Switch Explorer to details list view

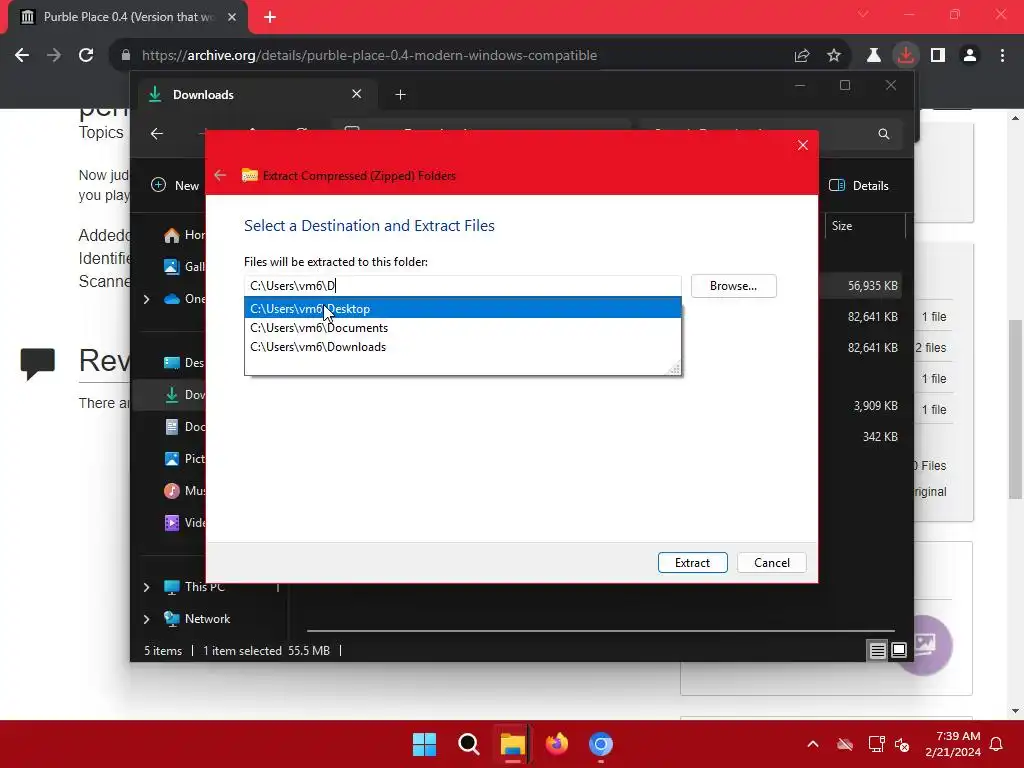[x=877, y=650]
